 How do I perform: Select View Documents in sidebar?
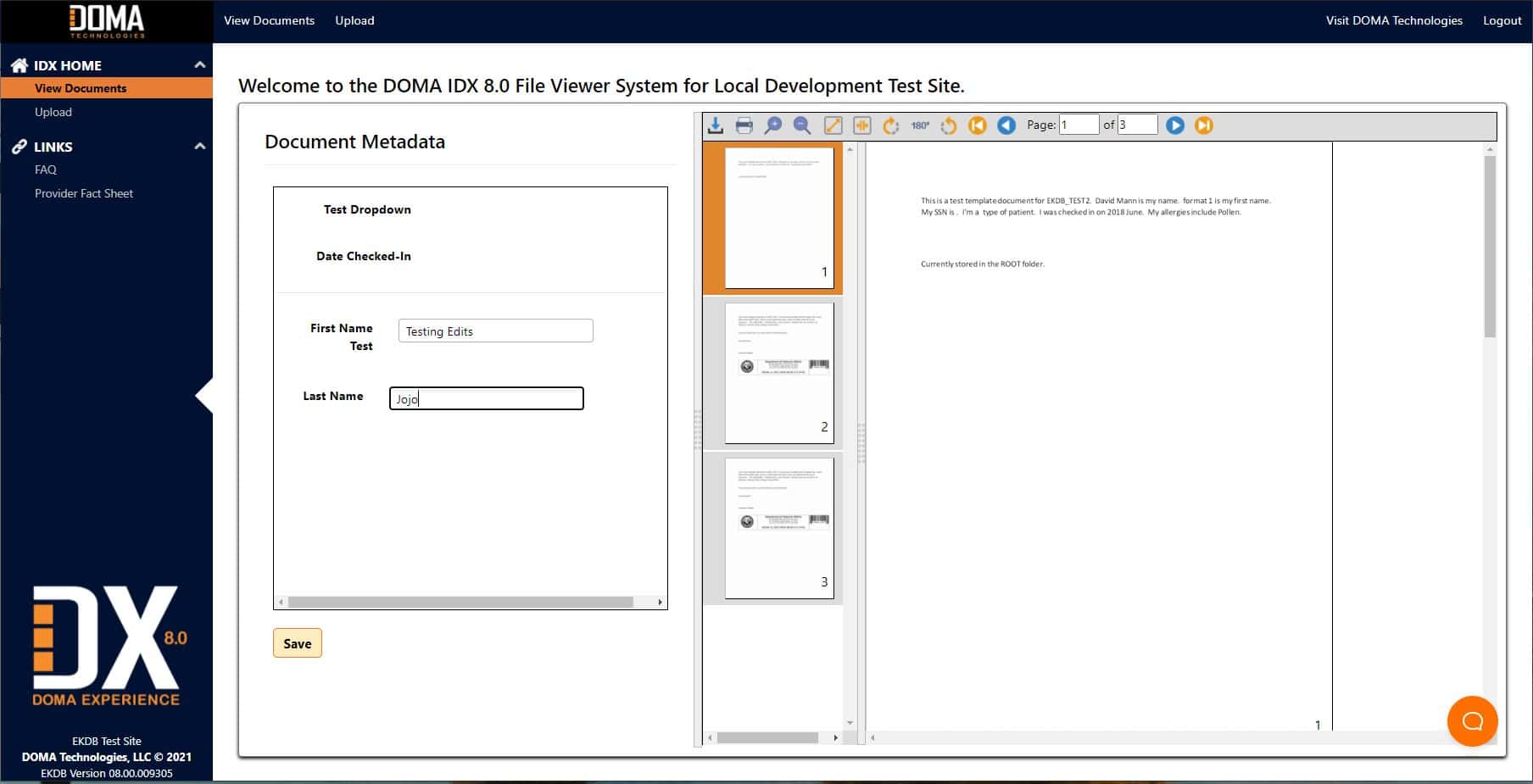pos(107,88)
